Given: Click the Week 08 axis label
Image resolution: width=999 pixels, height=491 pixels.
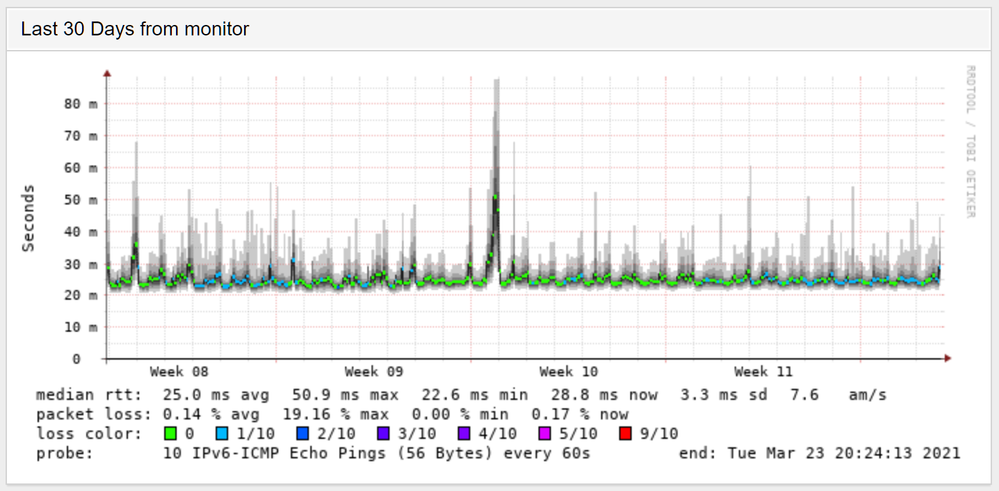Looking at the screenshot, I should [x=179, y=371].
